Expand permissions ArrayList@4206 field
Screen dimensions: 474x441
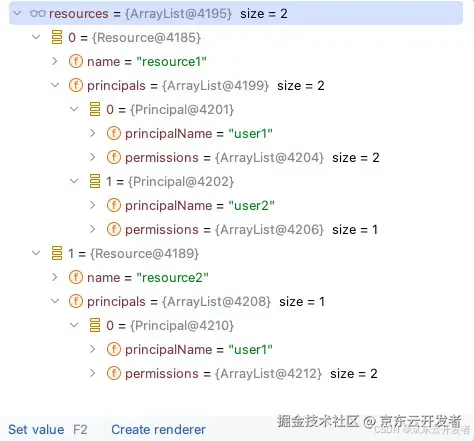(x=93, y=229)
